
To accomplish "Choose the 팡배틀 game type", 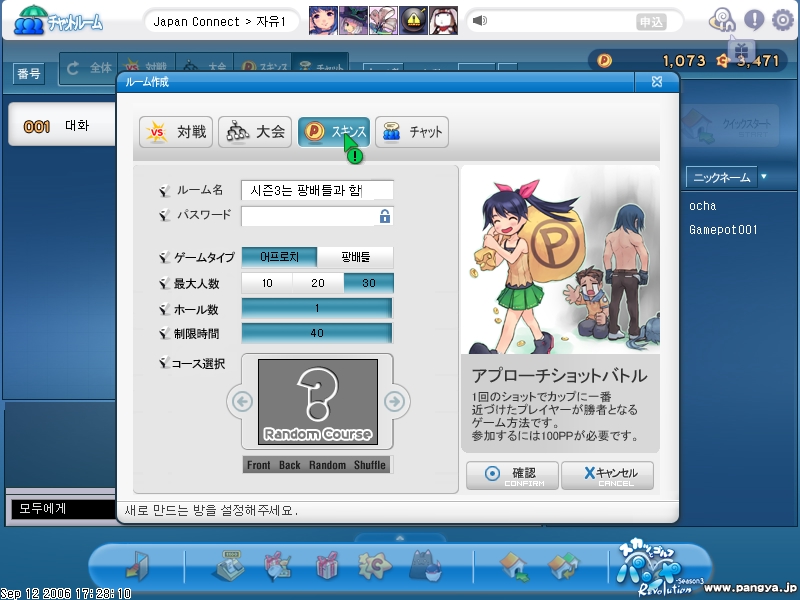I will (355, 257).
